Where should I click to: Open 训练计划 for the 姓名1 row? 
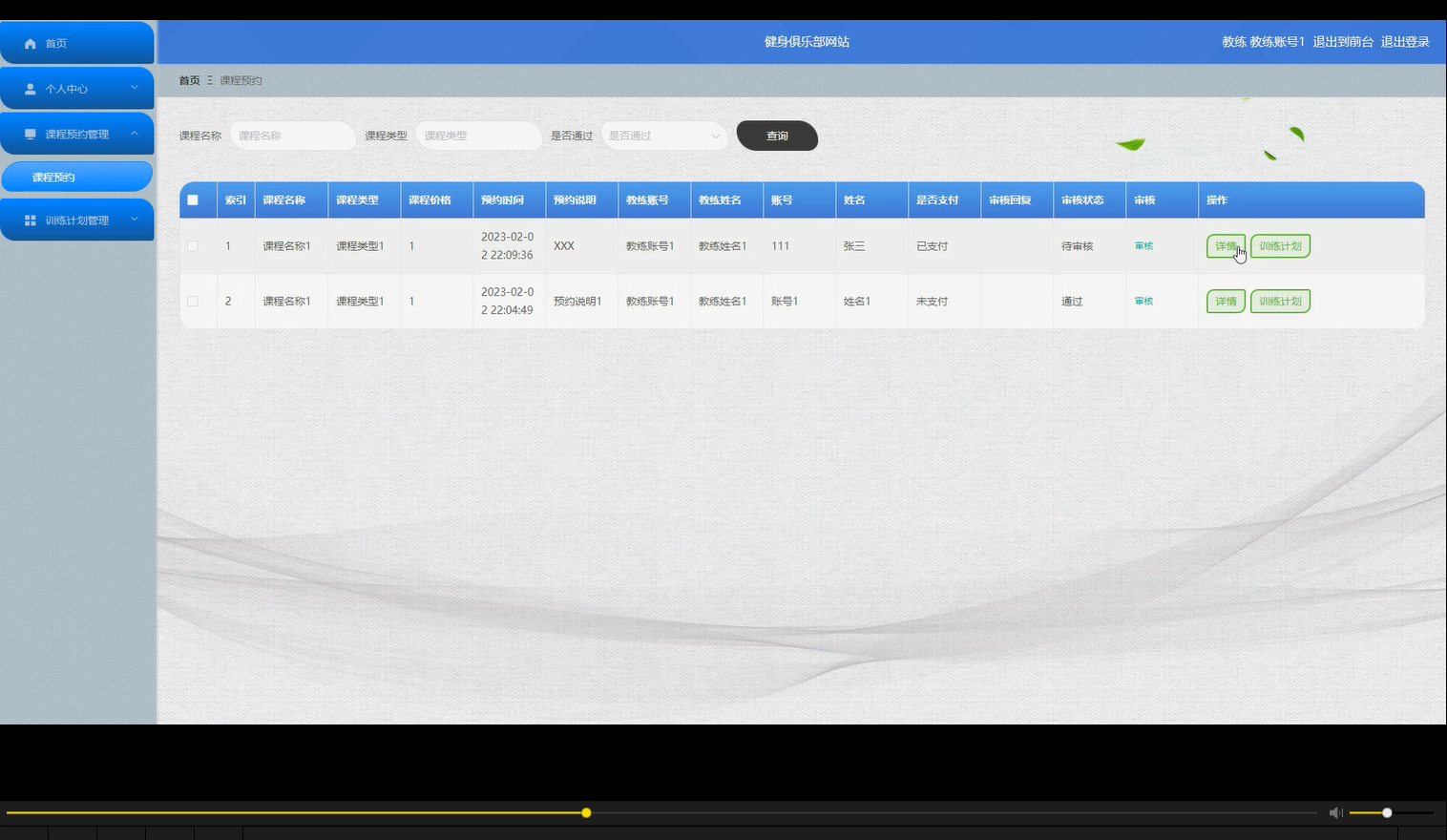[1280, 302]
